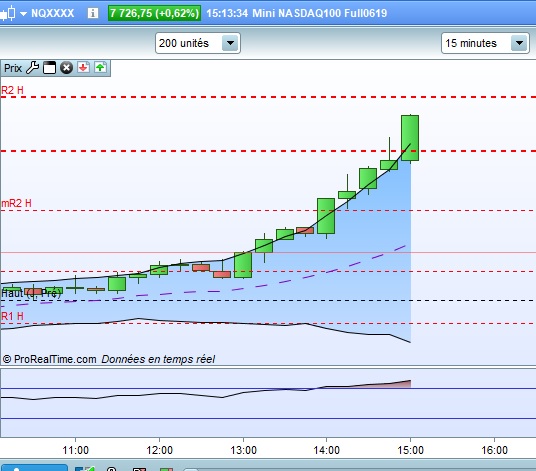Click the 13:00 time axis label

pyautogui.click(x=243, y=450)
